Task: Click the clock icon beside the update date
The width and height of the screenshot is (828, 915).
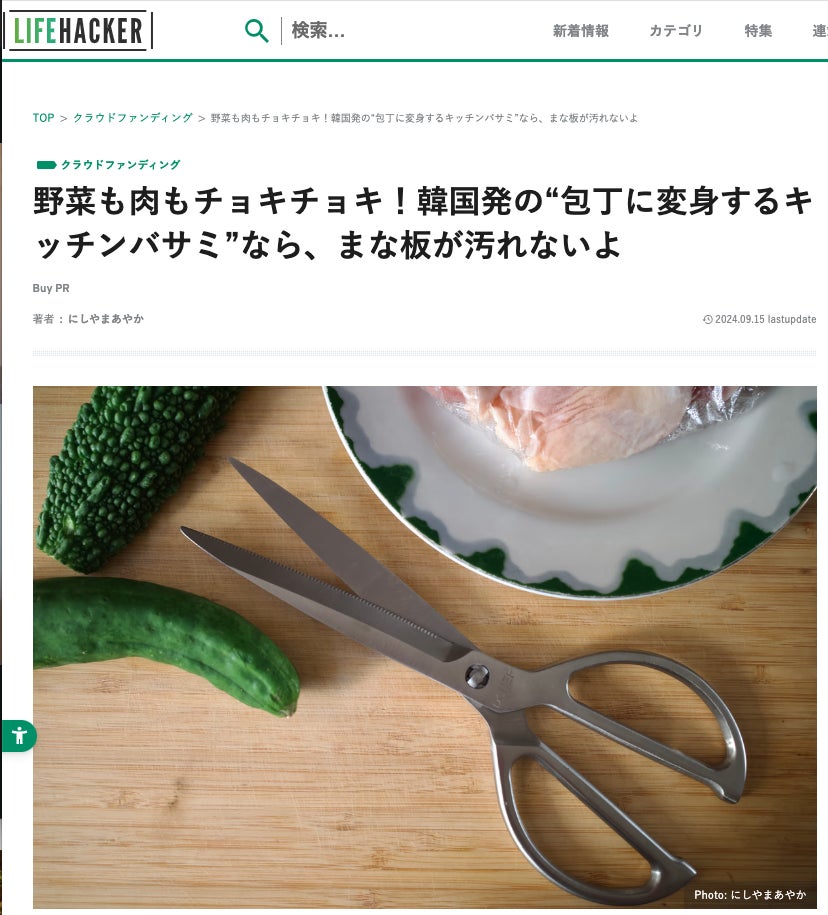Action: pyautogui.click(x=707, y=319)
